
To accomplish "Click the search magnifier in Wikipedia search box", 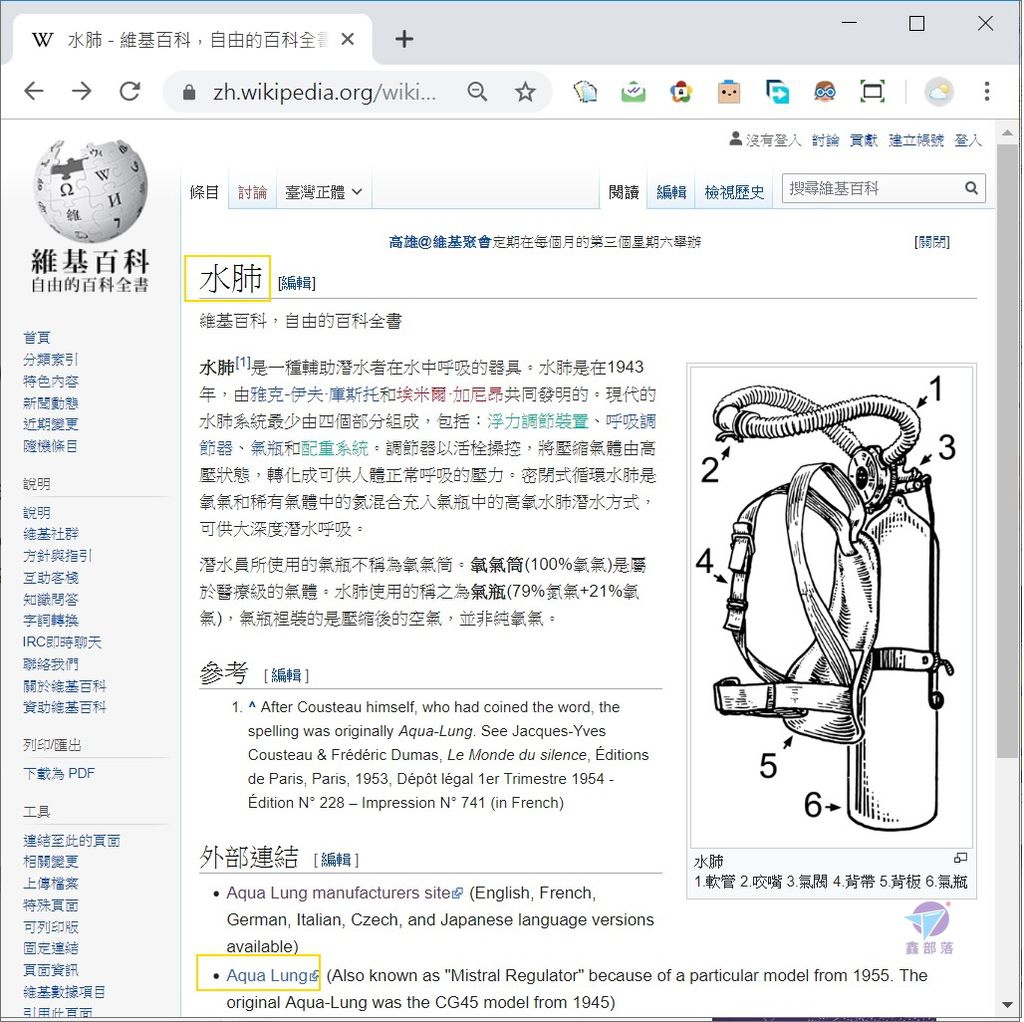I will [971, 188].
